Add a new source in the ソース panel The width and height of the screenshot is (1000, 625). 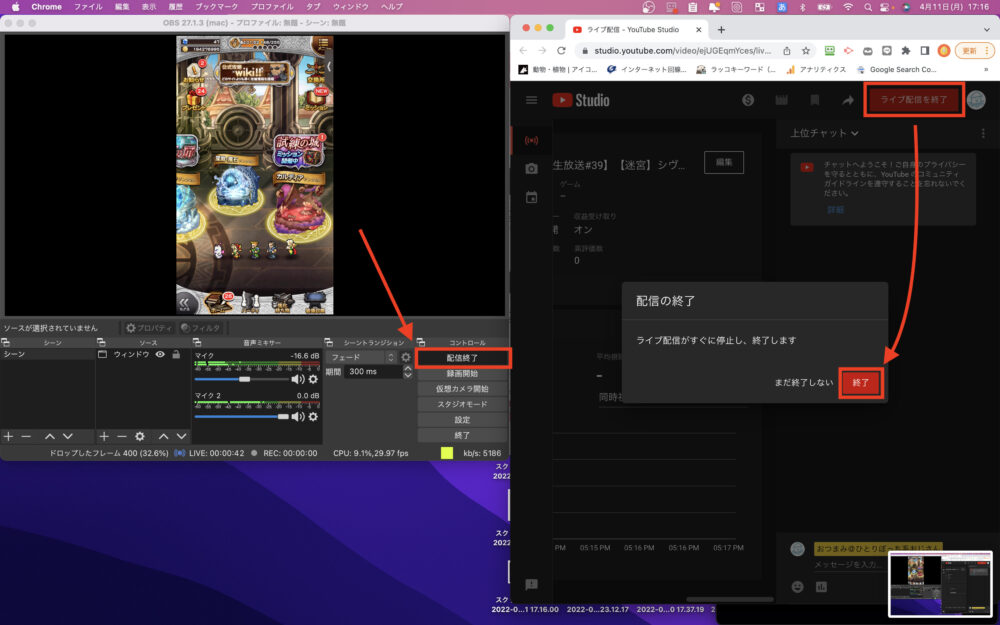pyautogui.click(x=104, y=436)
